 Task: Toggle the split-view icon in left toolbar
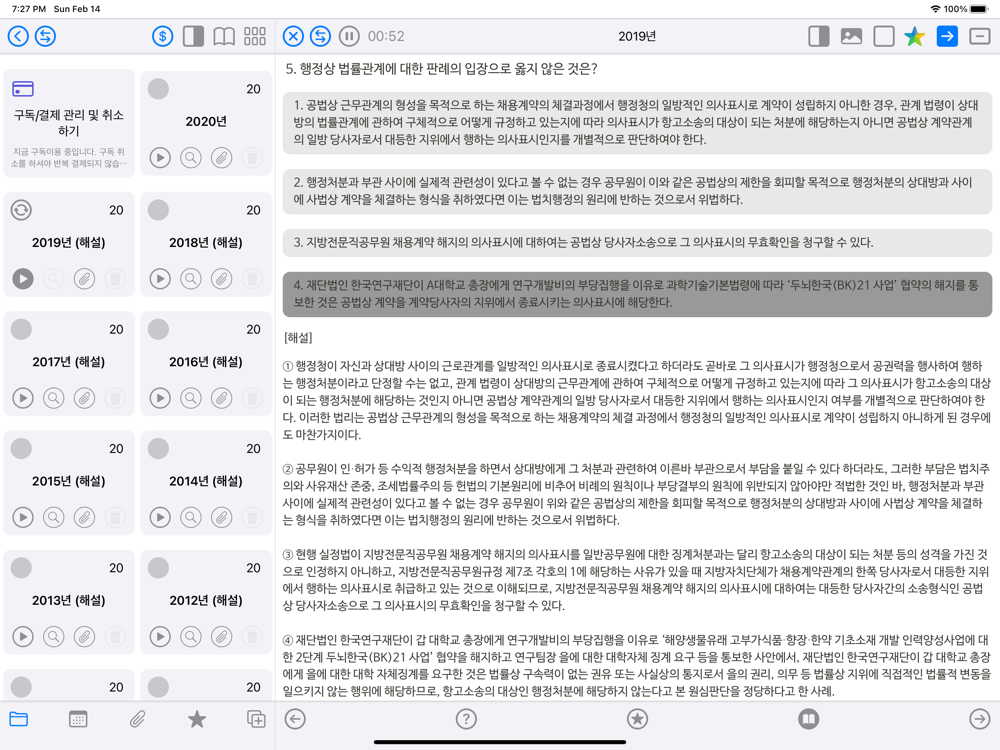(193, 36)
